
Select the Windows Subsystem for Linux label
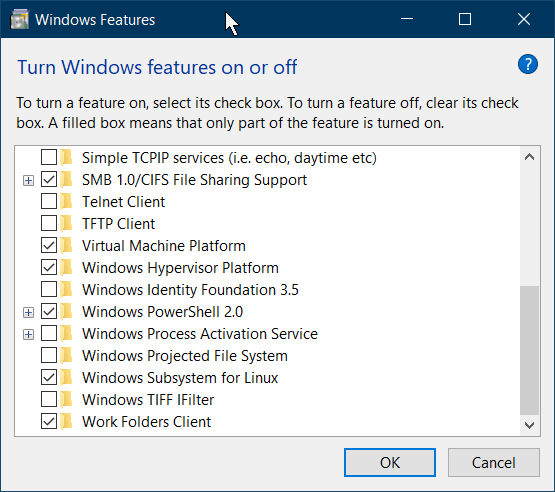(180, 378)
